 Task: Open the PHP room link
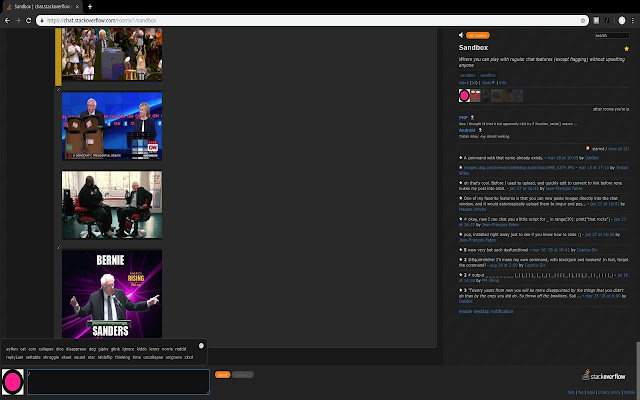[463, 118]
